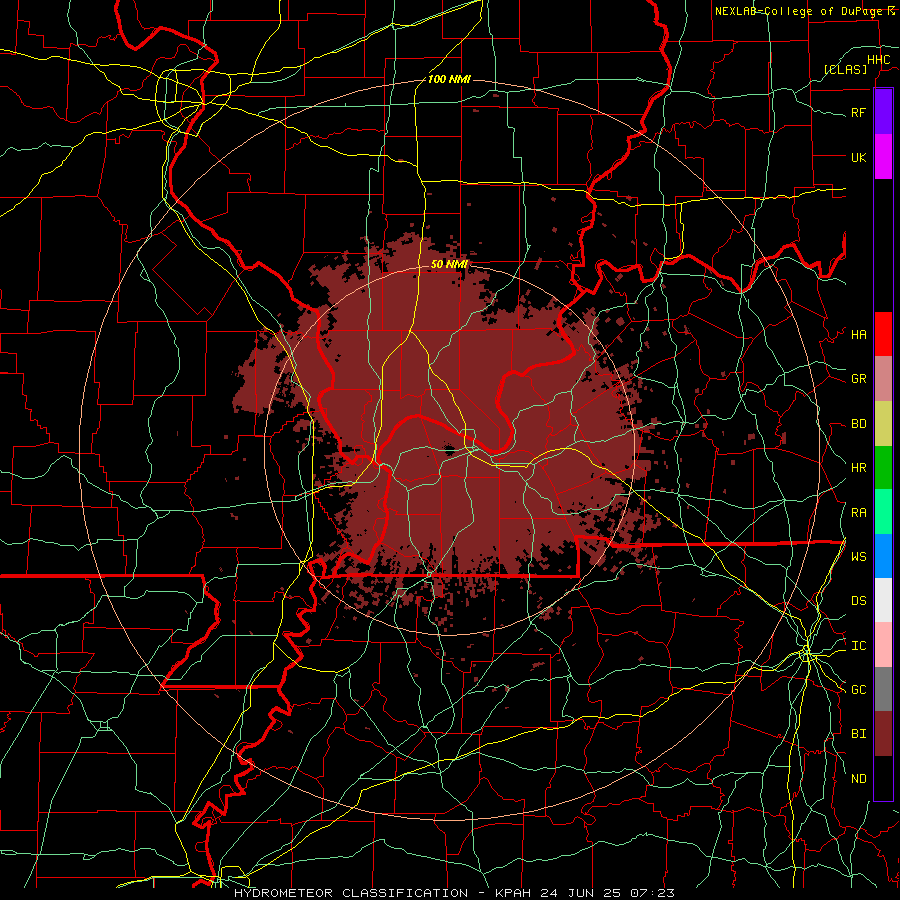Image resolution: width=900 pixels, height=900 pixels.
Task: Click the IC legend label
Action: [858, 646]
